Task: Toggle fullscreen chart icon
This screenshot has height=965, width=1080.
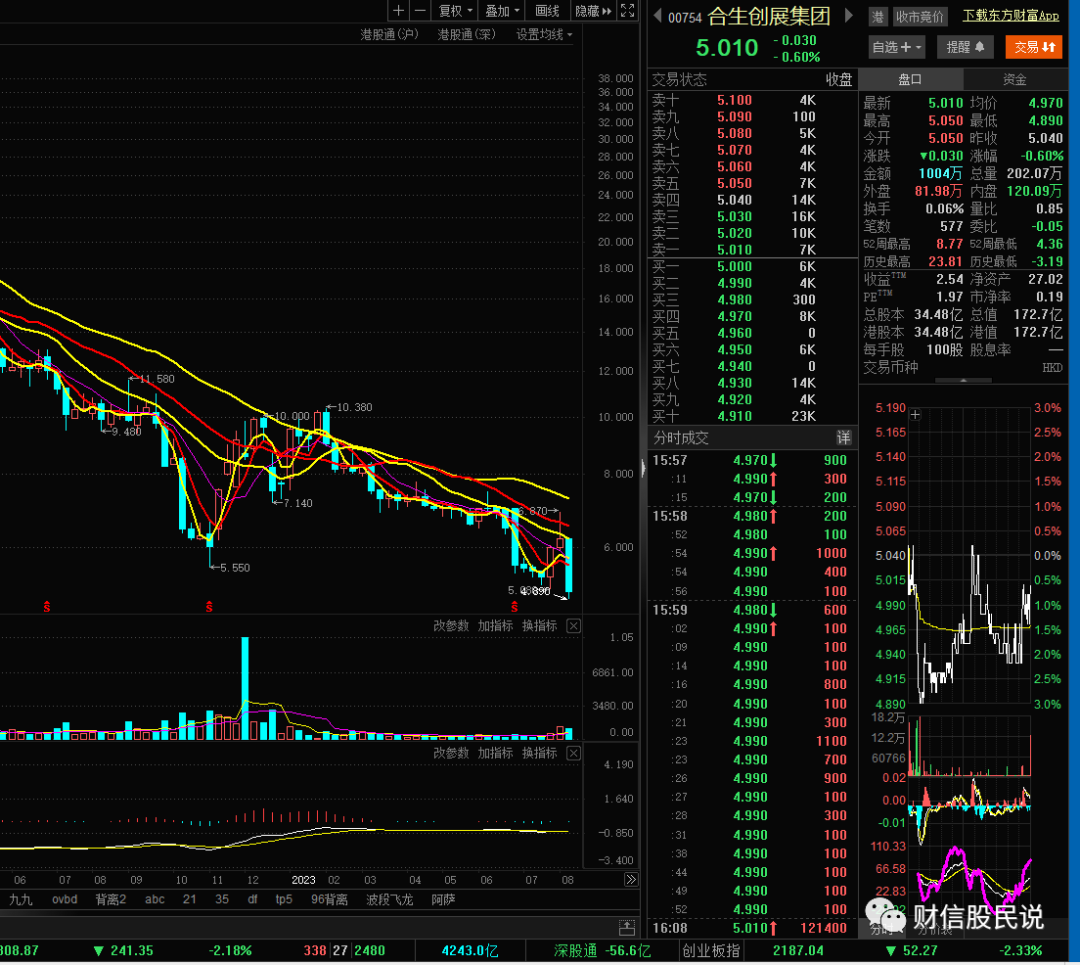Action: (627, 10)
